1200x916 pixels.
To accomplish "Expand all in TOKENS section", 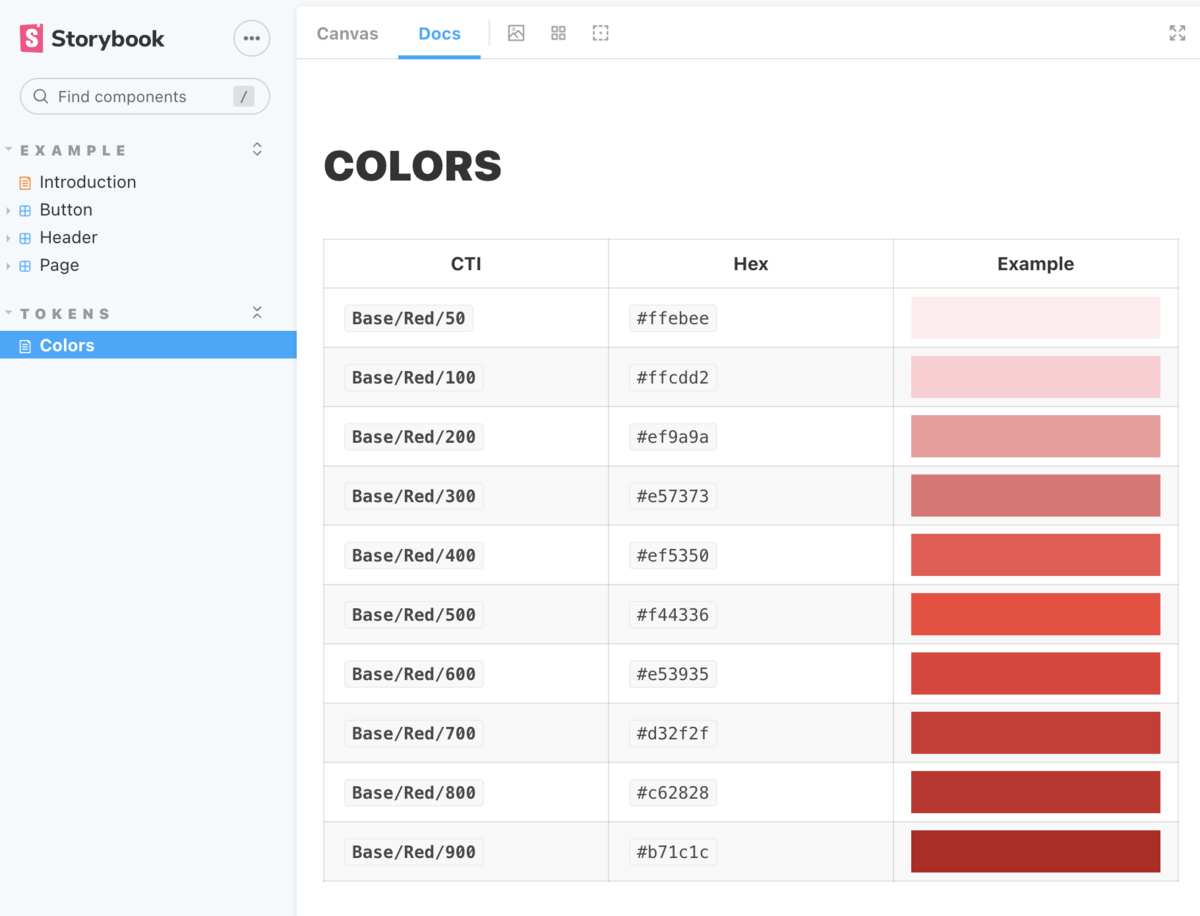I will [257, 313].
